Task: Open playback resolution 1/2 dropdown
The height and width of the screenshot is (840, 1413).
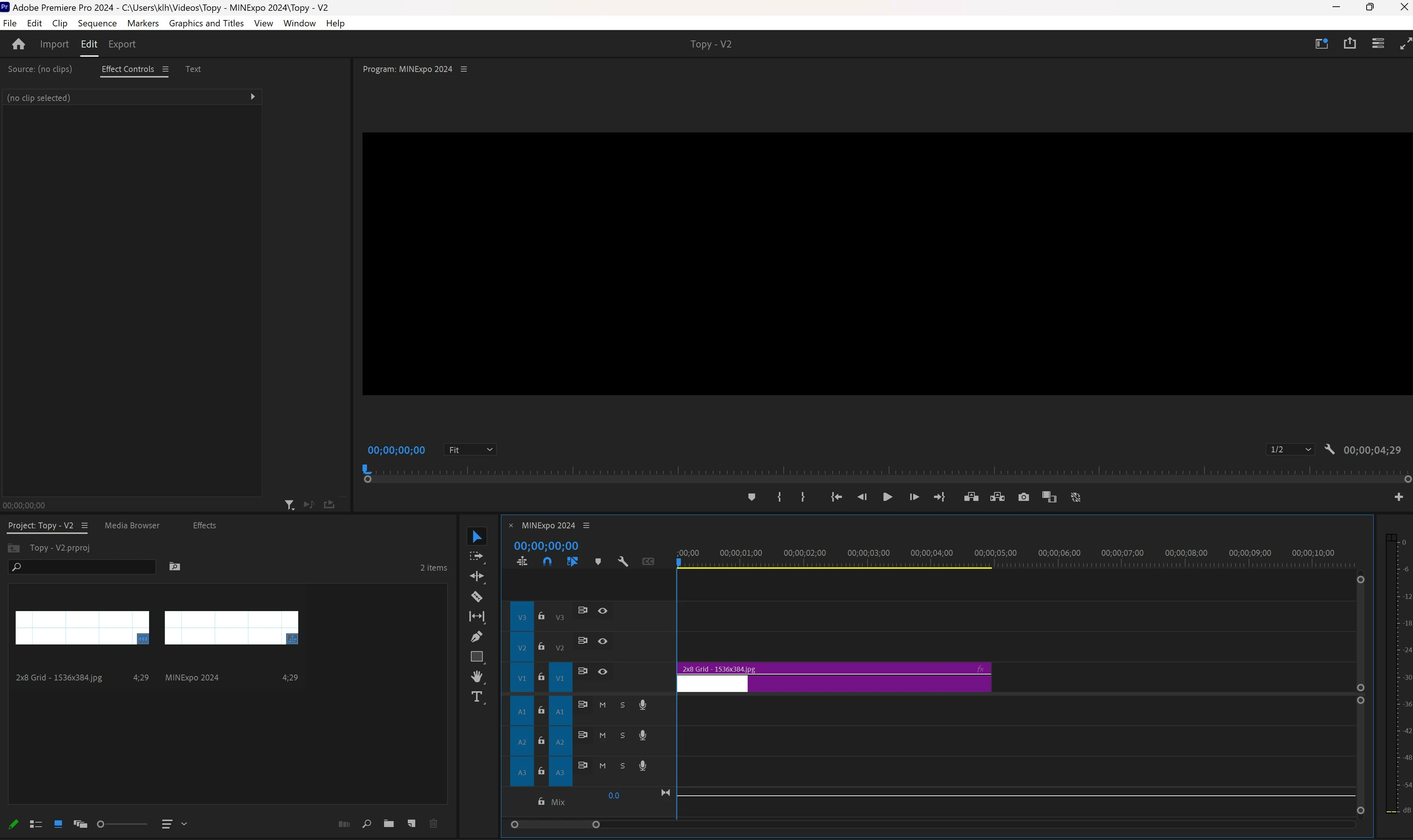Action: click(x=1290, y=449)
